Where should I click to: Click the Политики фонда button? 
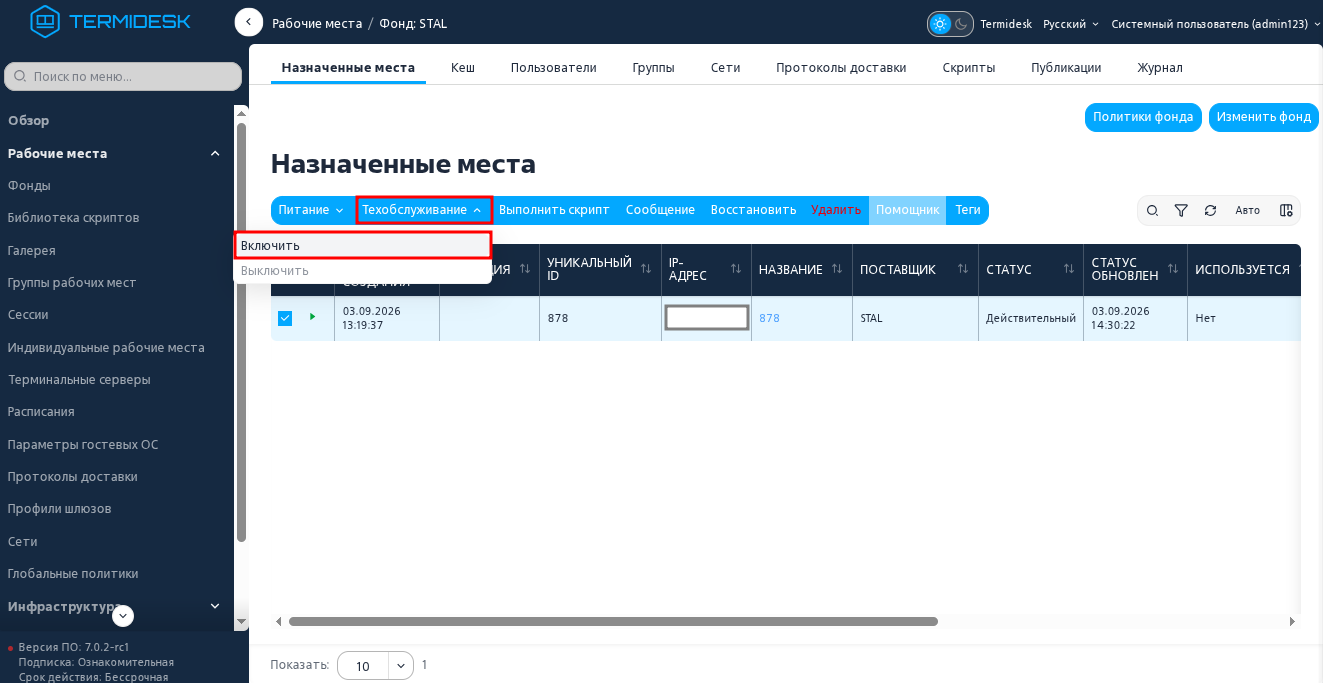click(1143, 117)
